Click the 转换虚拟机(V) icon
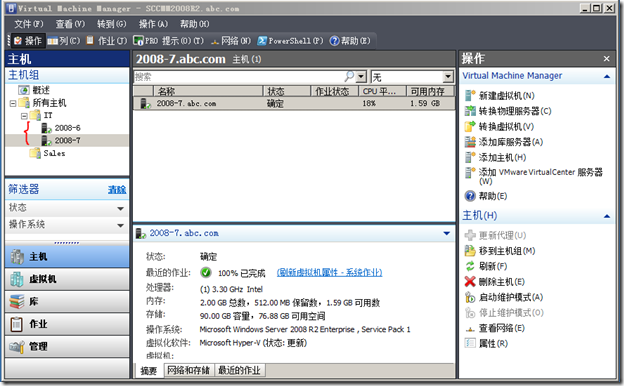Image resolution: width=624 pixels, height=386 pixels. (x=470, y=127)
